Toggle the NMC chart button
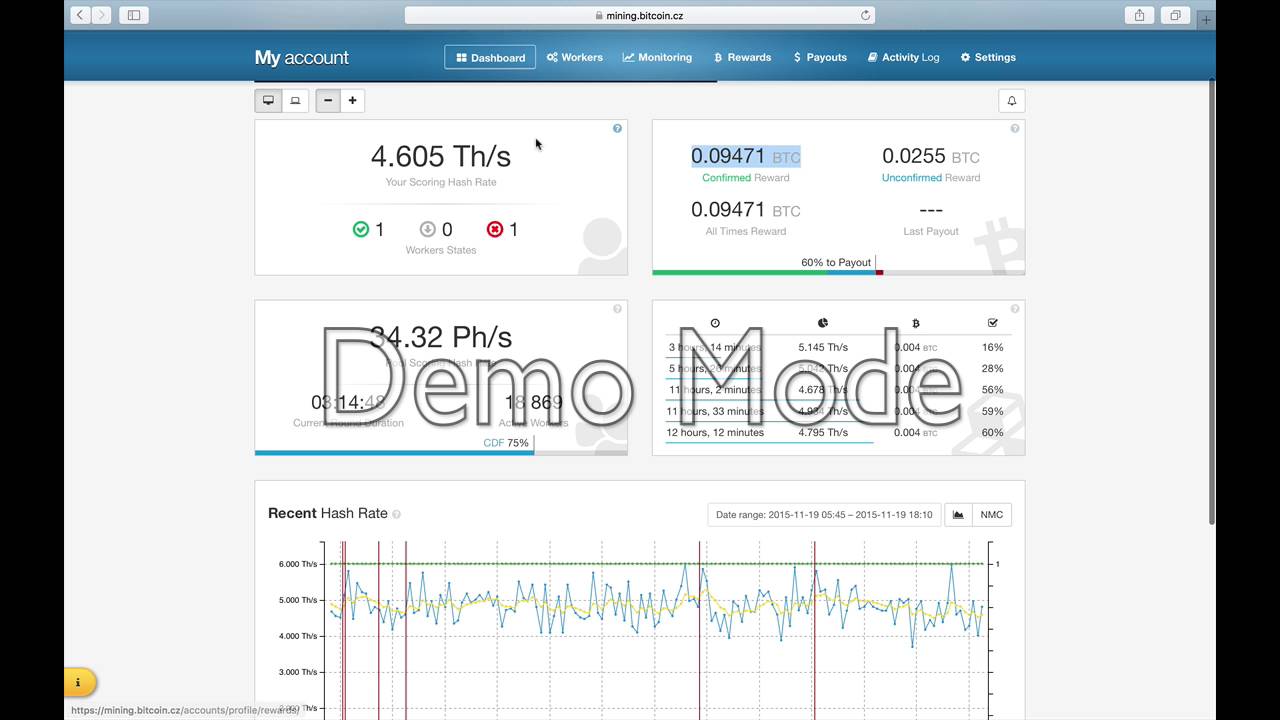This screenshot has width=1280, height=720. (991, 515)
